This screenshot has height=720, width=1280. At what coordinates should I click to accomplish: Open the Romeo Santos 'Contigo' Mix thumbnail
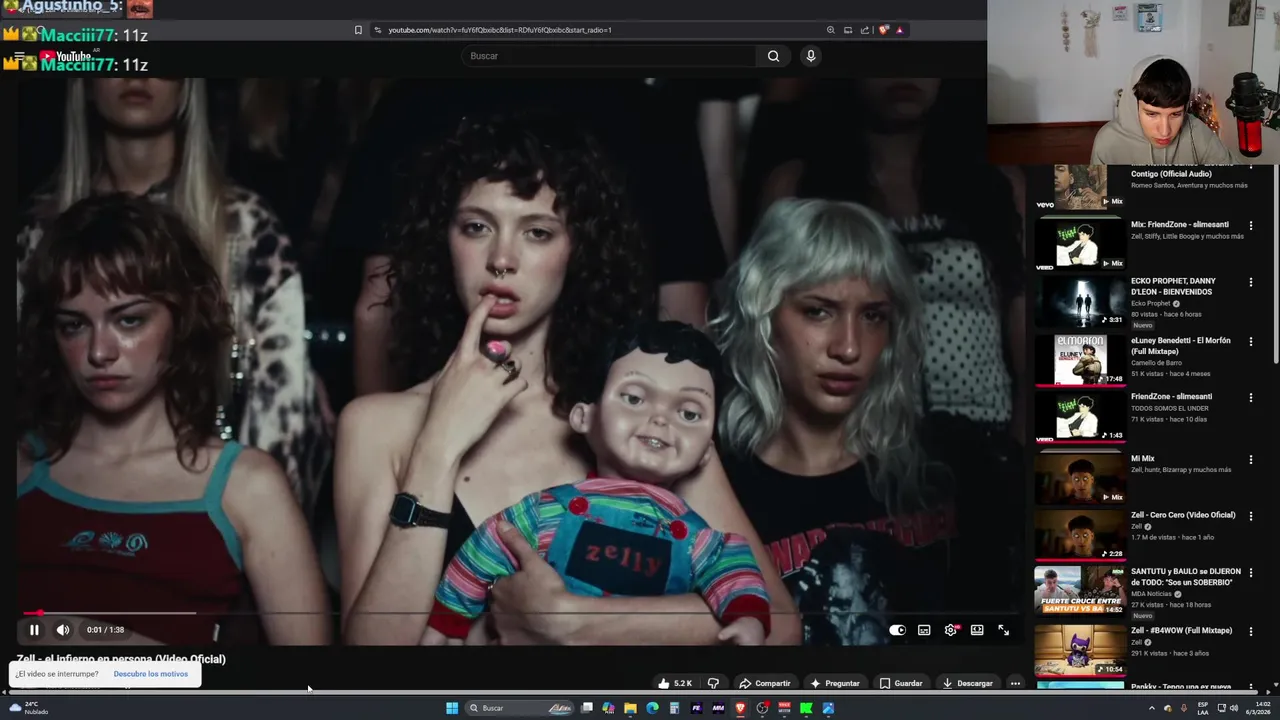coord(1079,187)
